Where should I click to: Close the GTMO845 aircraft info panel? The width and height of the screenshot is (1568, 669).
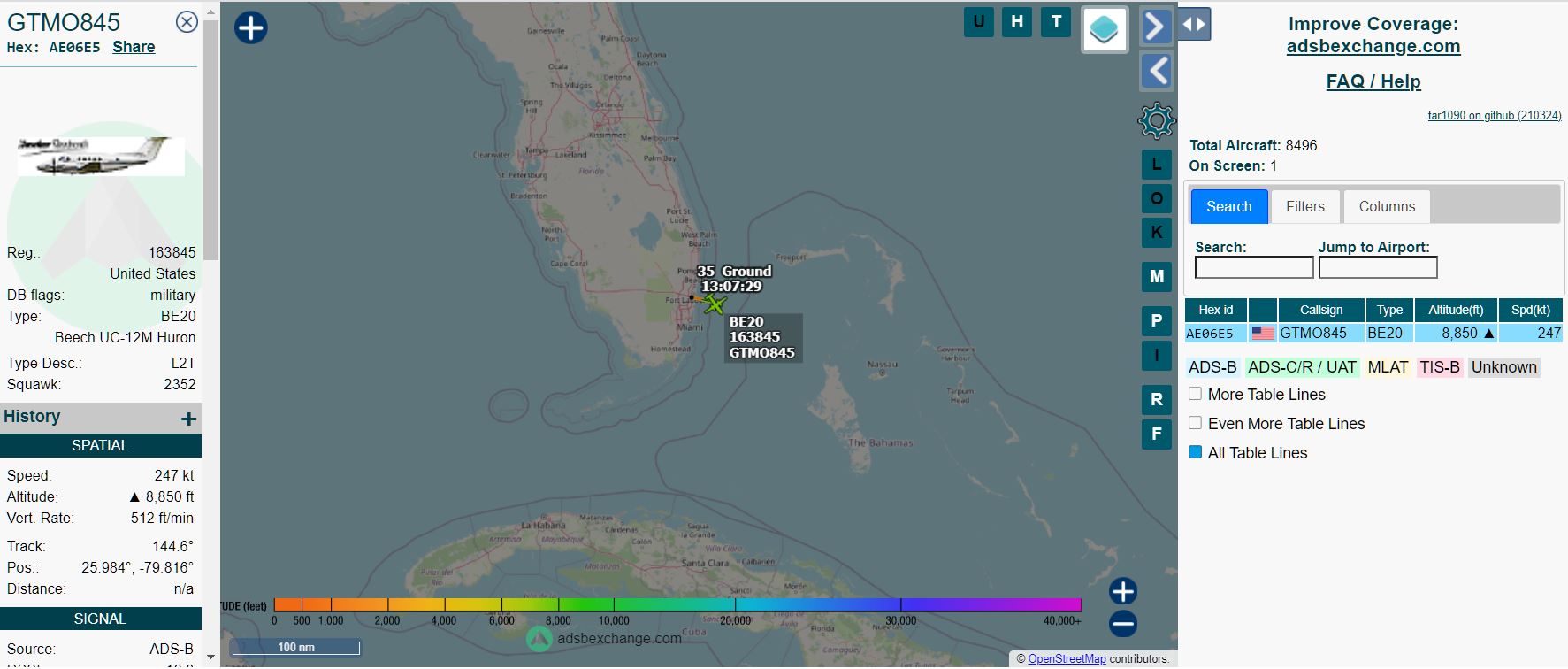(x=187, y=22)
